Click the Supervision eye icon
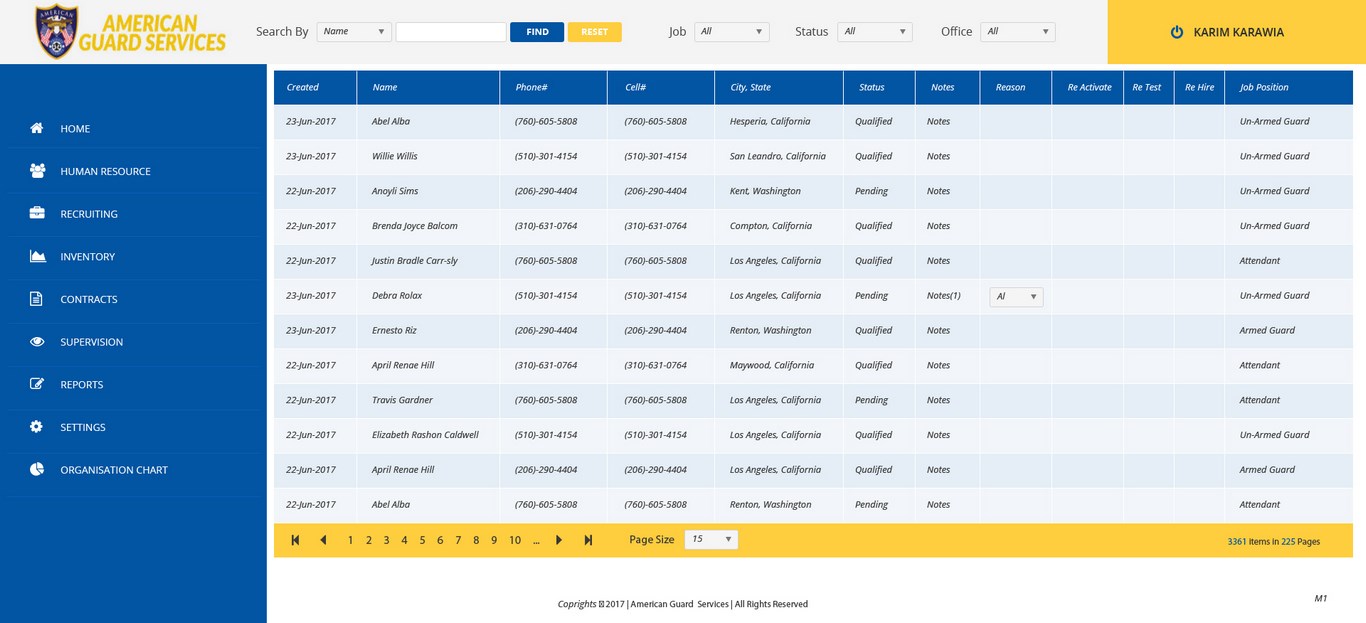The height and width of the screenshot is (623, 1366). click(x=37, y=342)
